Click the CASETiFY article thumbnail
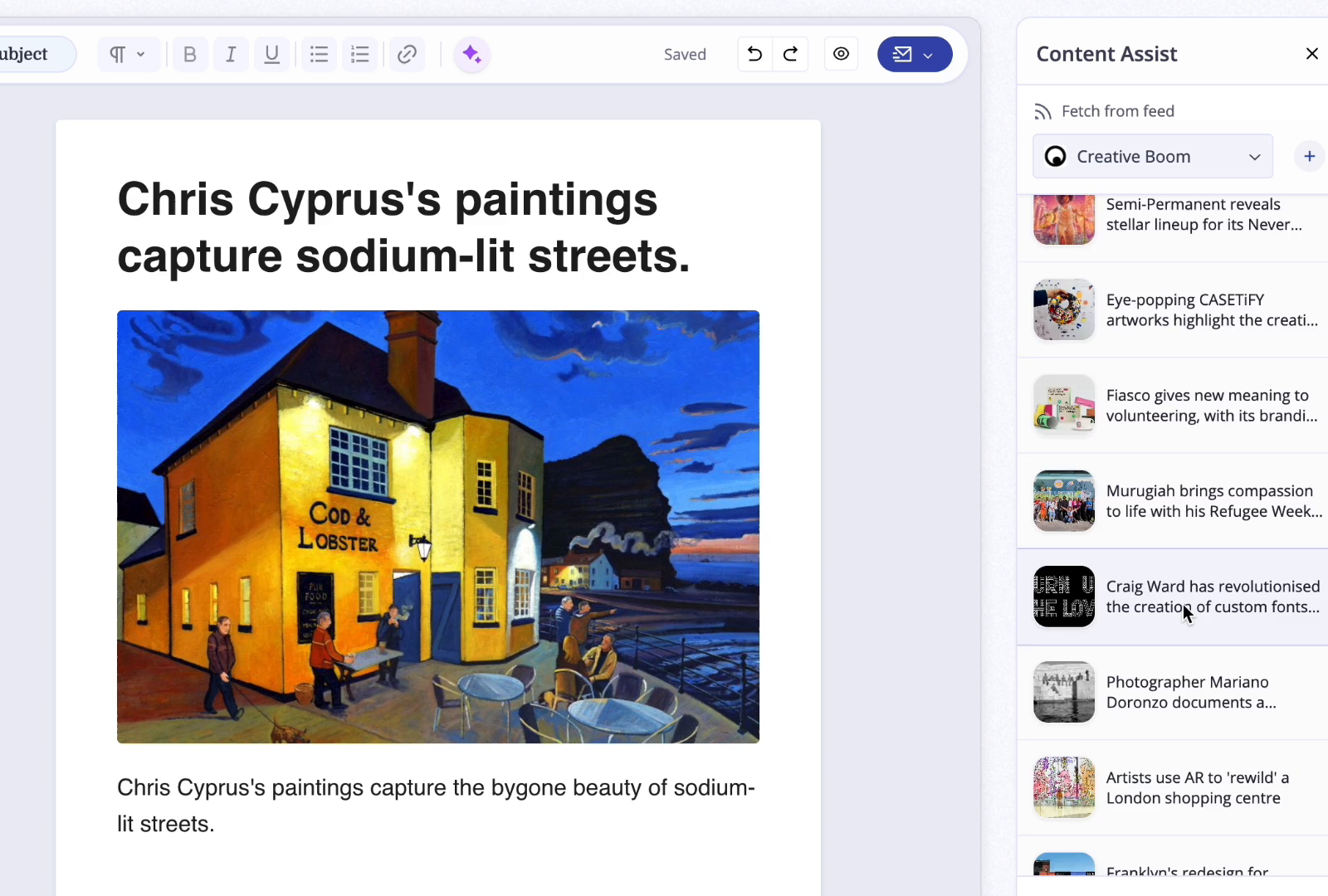Image resolution: width=1328 pixels, height=896 pixels. 1064,309
